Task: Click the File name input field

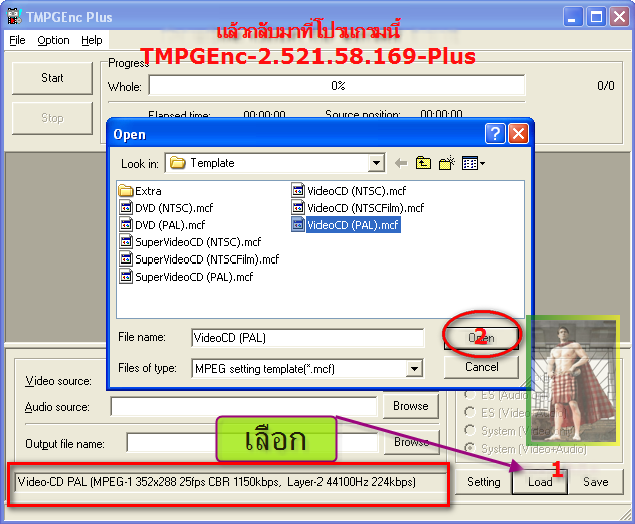Action: tap(307, 338)
